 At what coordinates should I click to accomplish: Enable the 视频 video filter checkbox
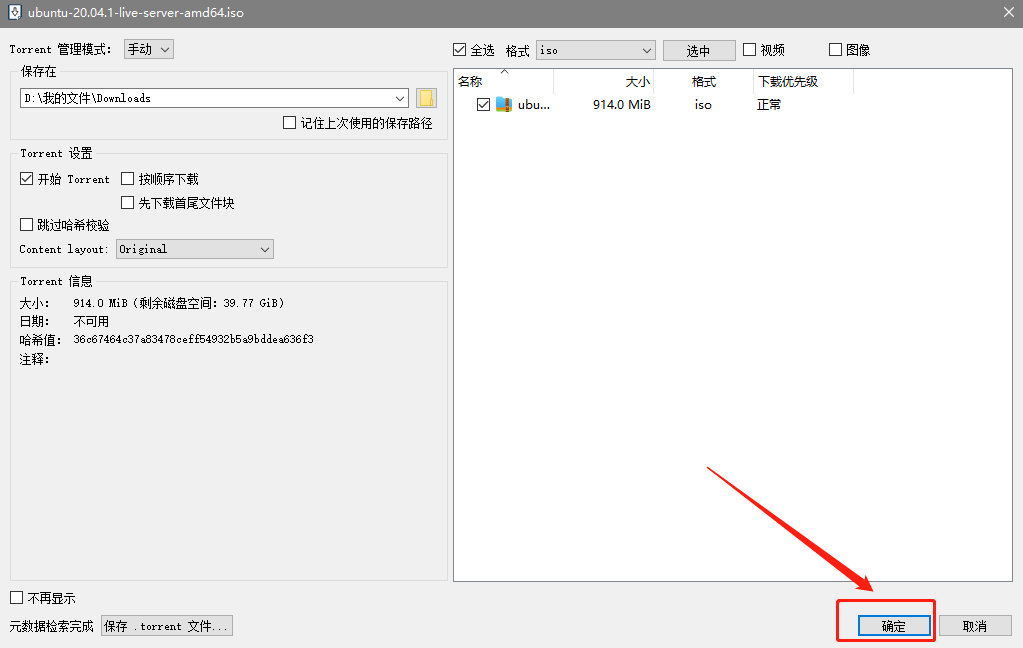click(x=750, y=50)
